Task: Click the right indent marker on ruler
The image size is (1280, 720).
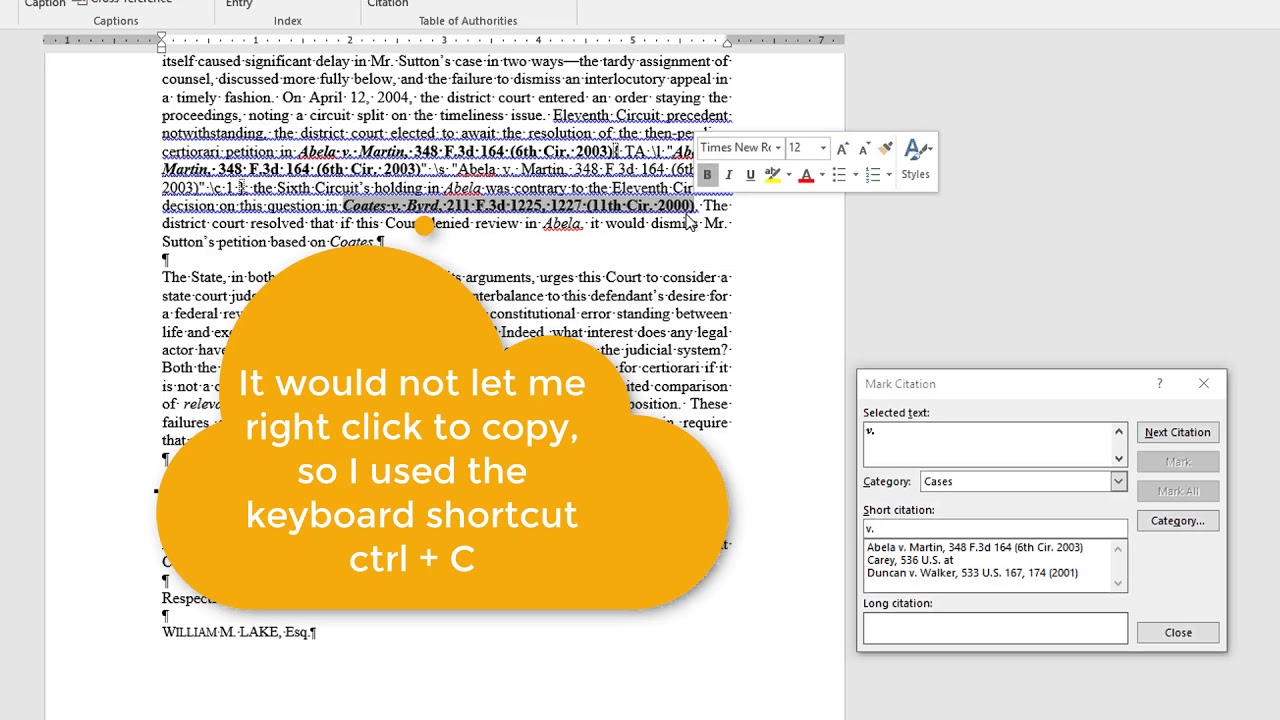Action: coord(727,42)
